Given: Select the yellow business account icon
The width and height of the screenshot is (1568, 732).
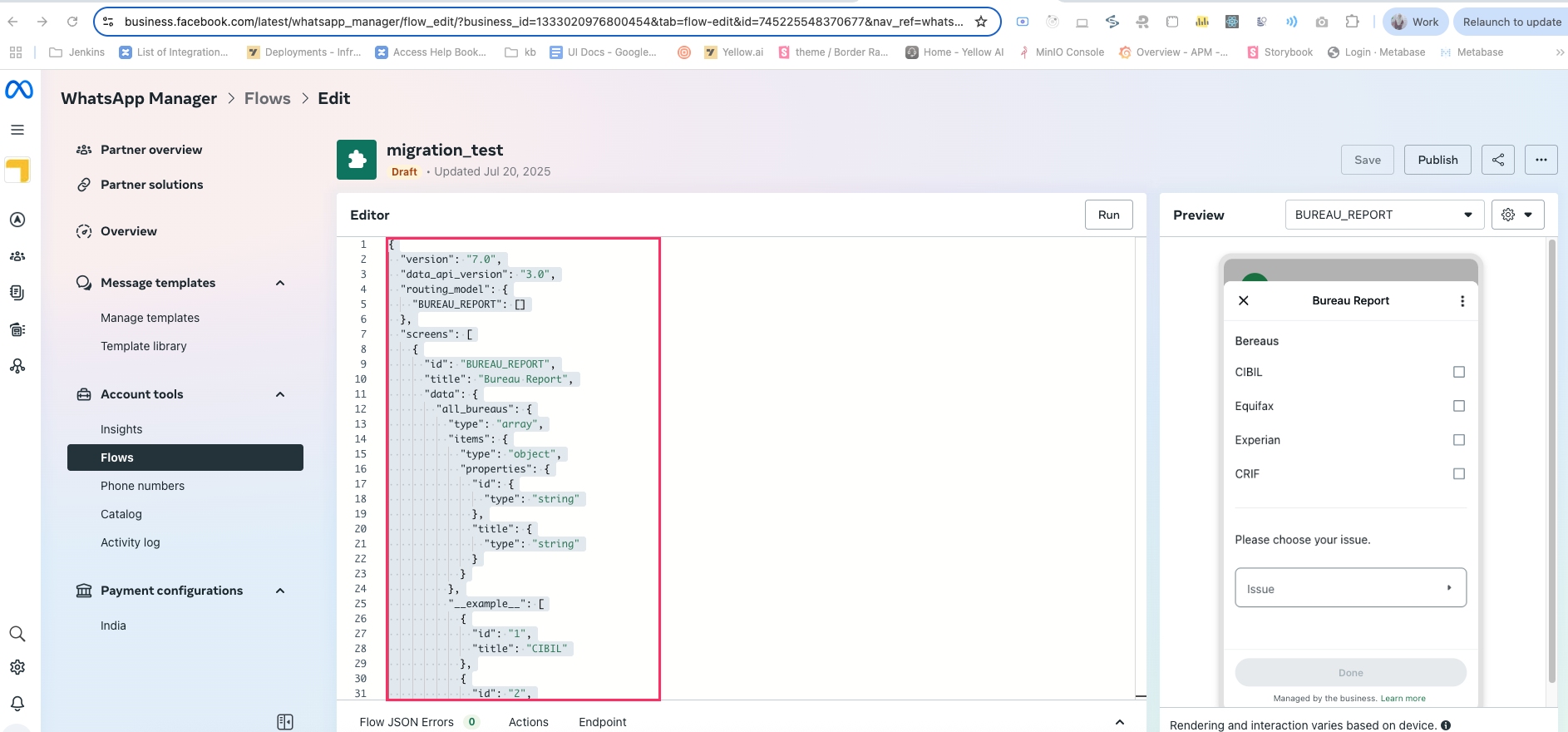Looking at the screenshot, I should coord(17,171).
